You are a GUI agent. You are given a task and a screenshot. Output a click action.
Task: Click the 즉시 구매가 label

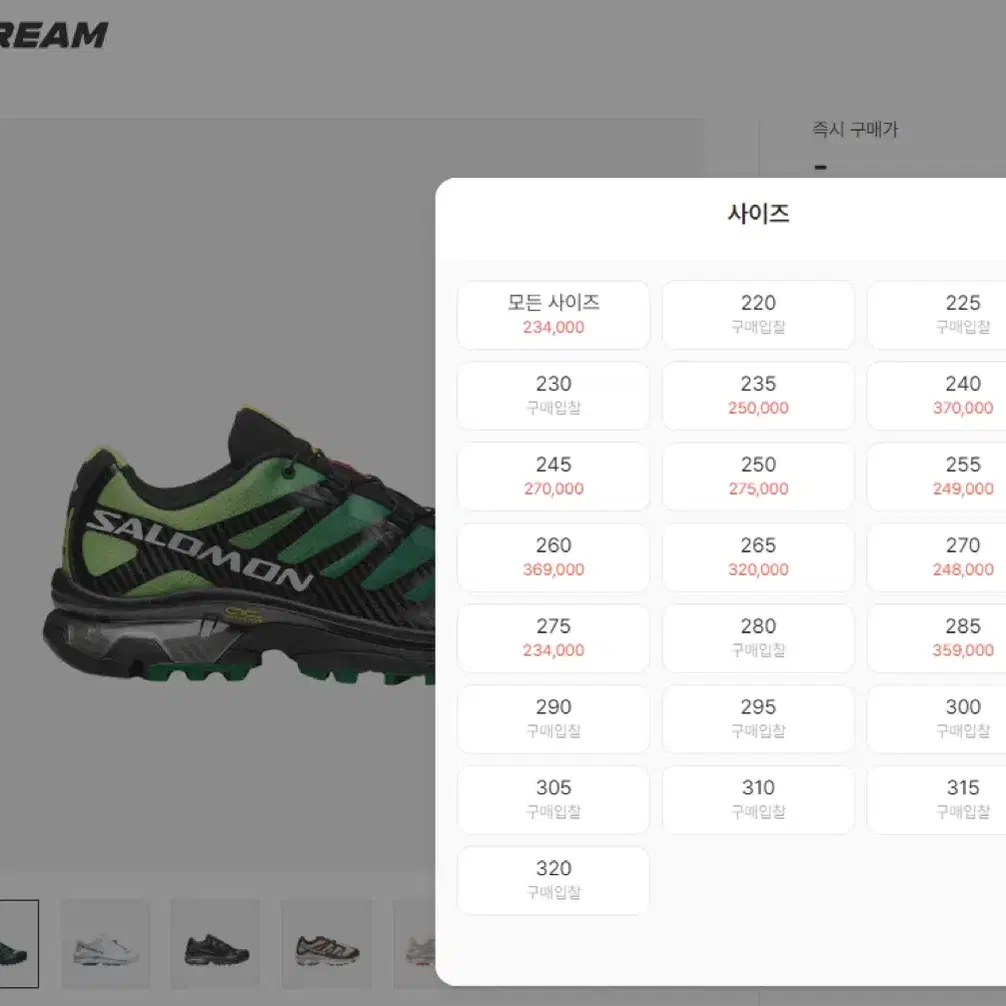(855, 130)
